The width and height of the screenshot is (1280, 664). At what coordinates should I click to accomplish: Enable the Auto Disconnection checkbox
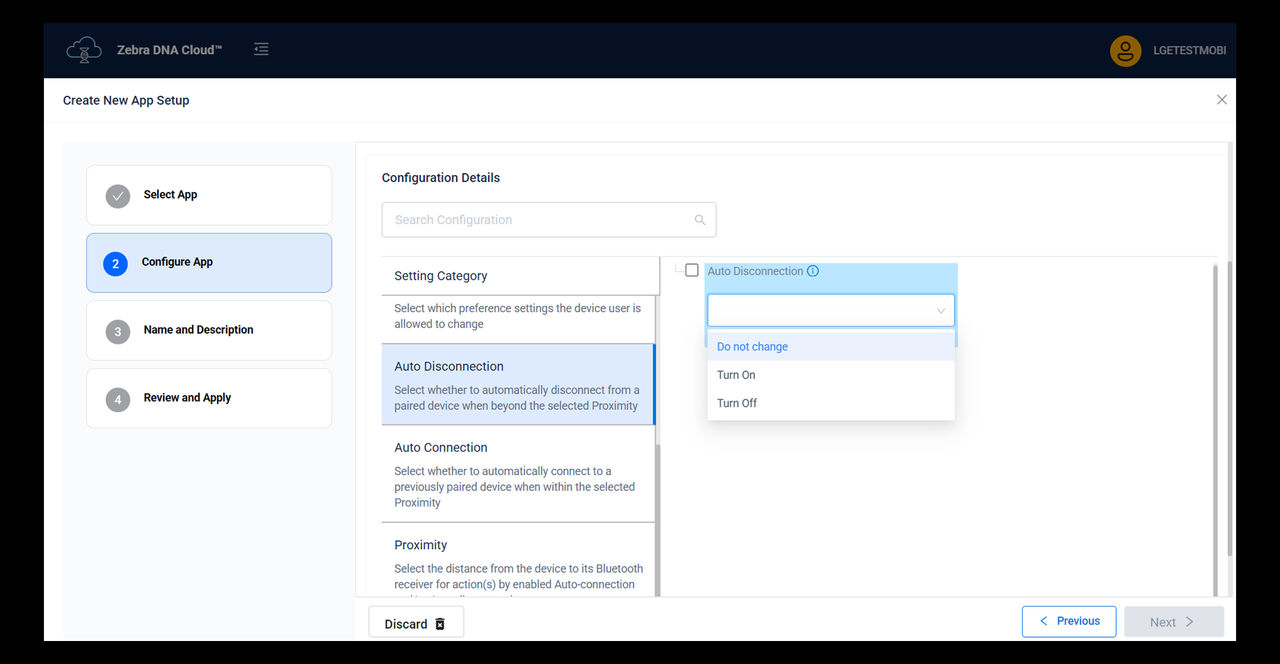tap(692, 269)
